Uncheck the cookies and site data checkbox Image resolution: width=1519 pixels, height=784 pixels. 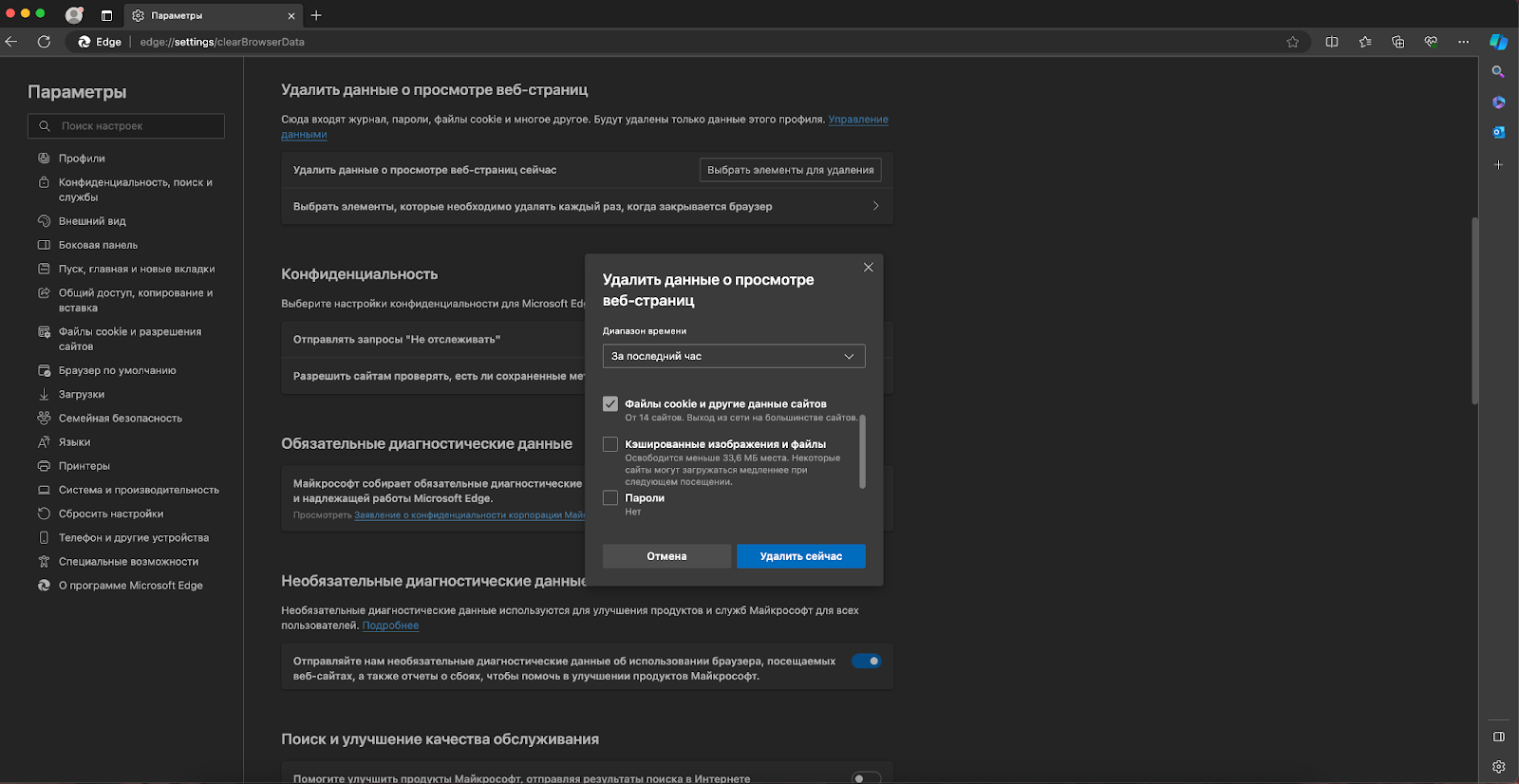point(610,404)
